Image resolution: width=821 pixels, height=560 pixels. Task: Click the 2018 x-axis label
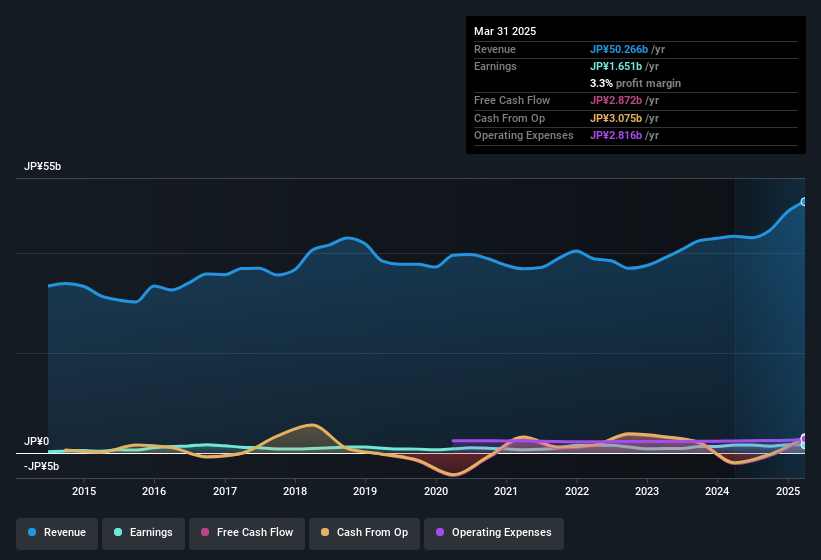[295, 491]
